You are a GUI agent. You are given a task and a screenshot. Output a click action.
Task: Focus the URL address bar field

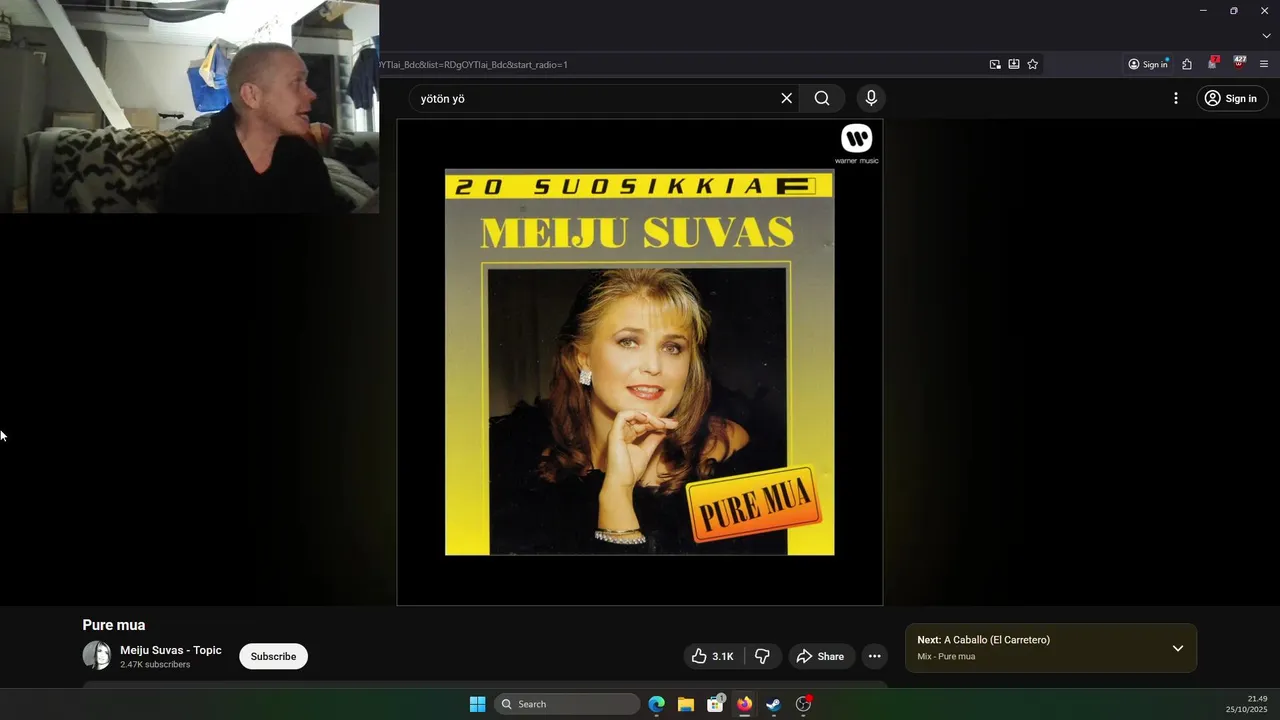[680, 64]
